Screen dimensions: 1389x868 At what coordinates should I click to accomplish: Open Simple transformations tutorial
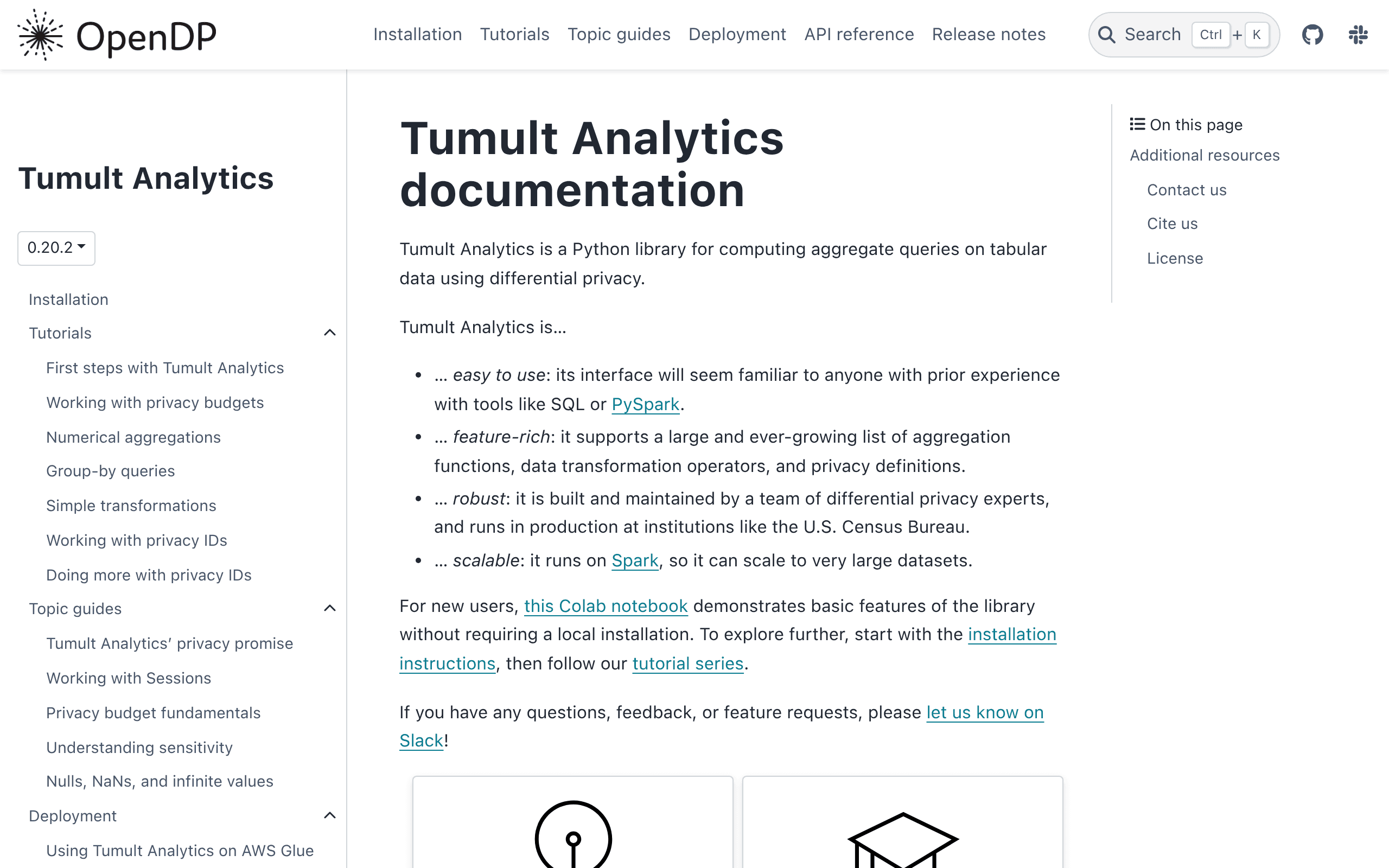coord(131,506)
